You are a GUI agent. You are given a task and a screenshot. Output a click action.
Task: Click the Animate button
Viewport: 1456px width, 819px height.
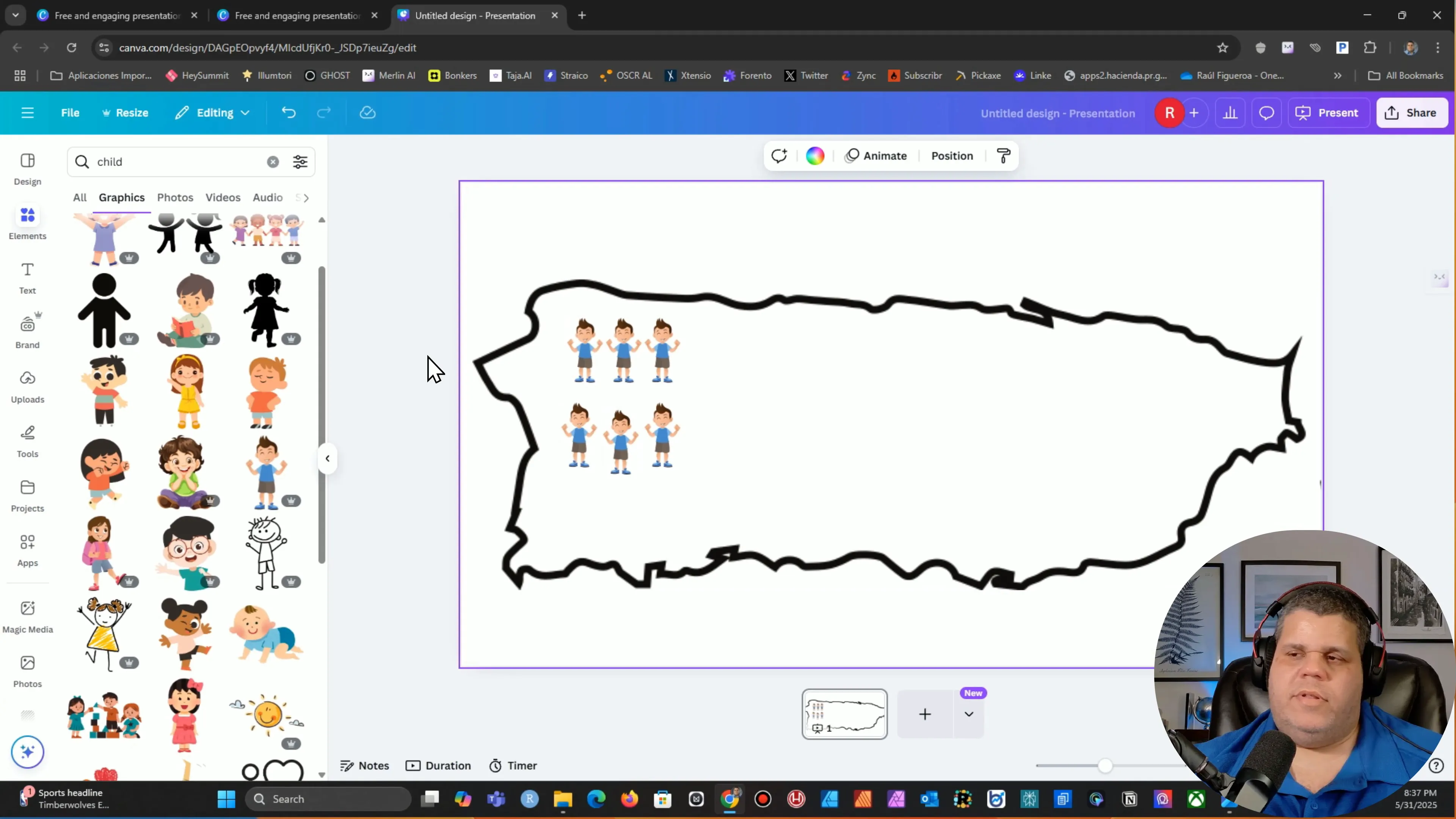tap(876, 155)
